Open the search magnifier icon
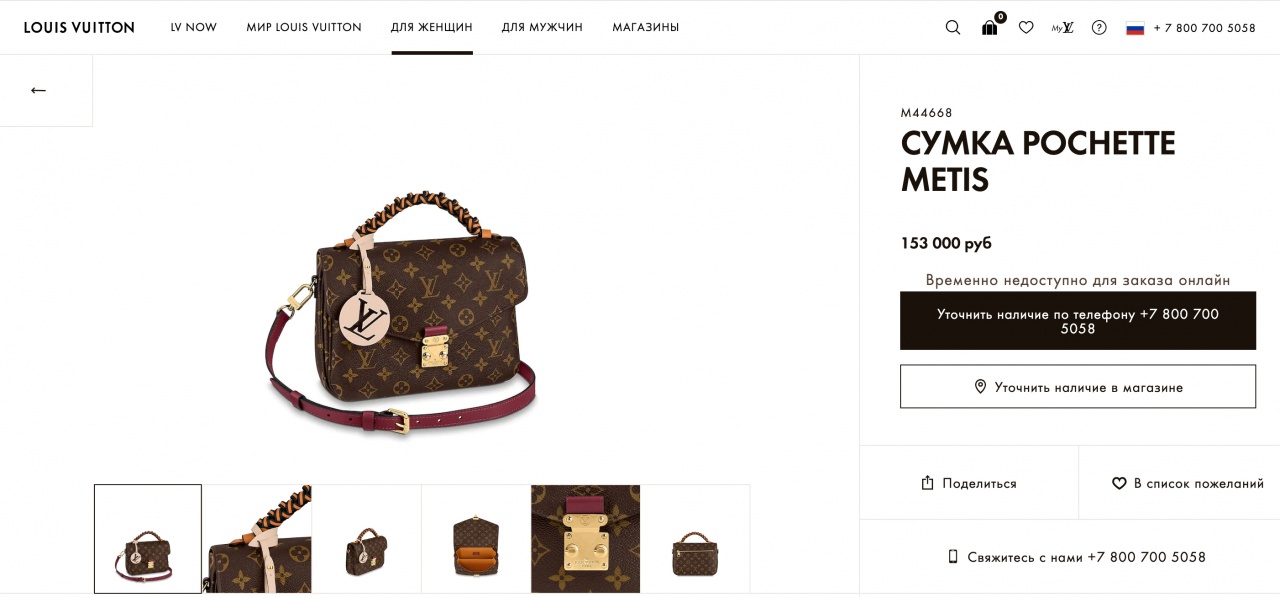 coord(952,27)
